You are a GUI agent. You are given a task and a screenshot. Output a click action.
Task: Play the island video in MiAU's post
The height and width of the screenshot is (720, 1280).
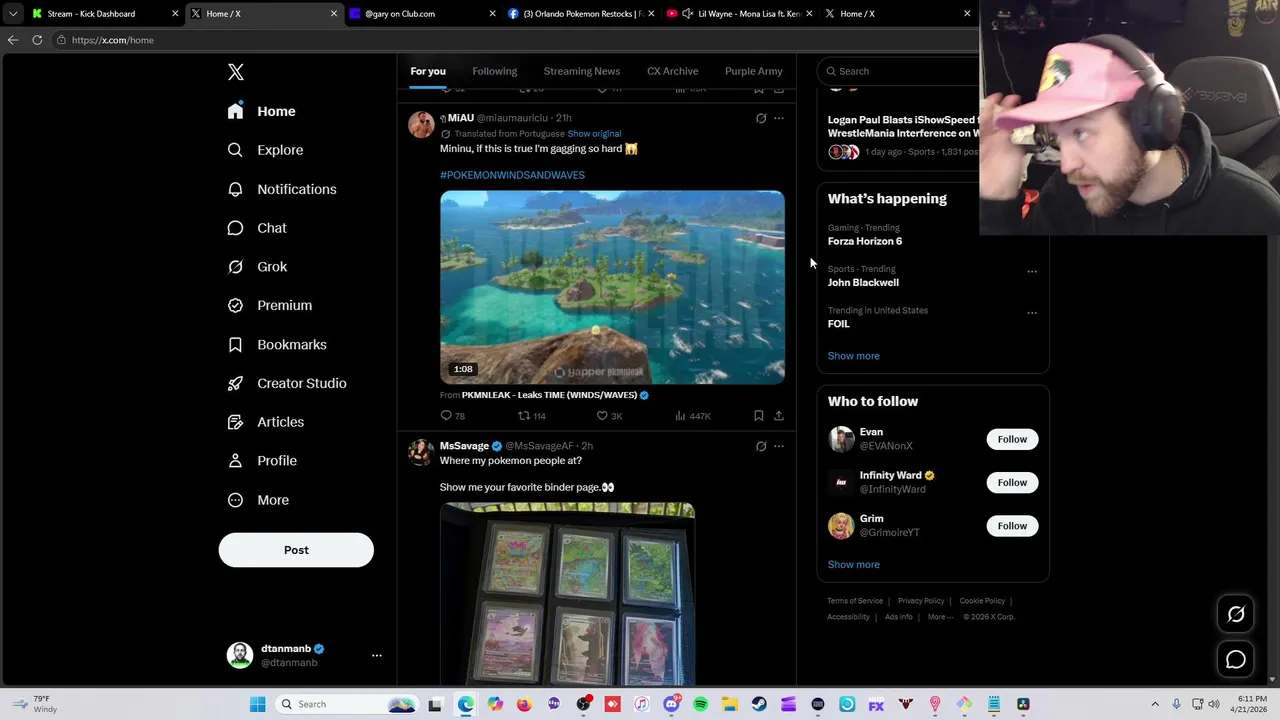pos(612,287)
